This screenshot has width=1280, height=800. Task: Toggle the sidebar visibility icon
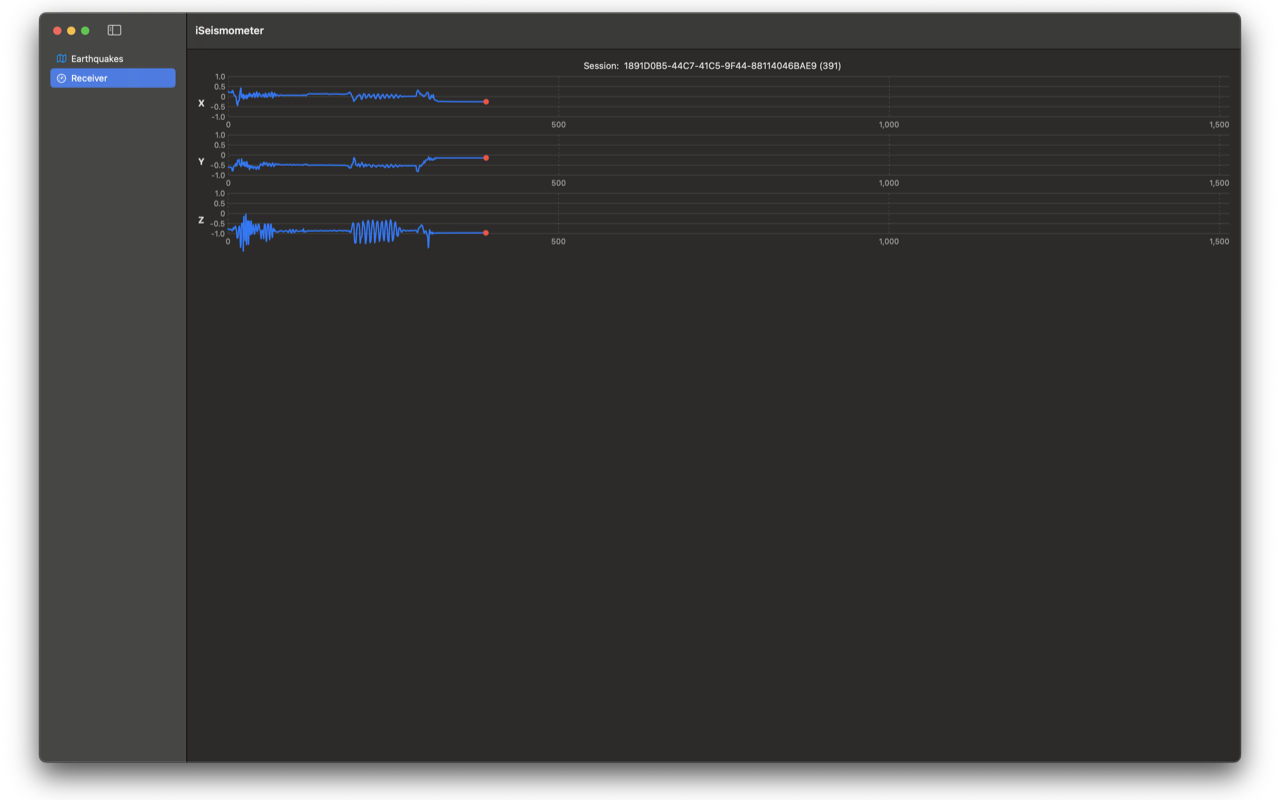pos(114,30)
